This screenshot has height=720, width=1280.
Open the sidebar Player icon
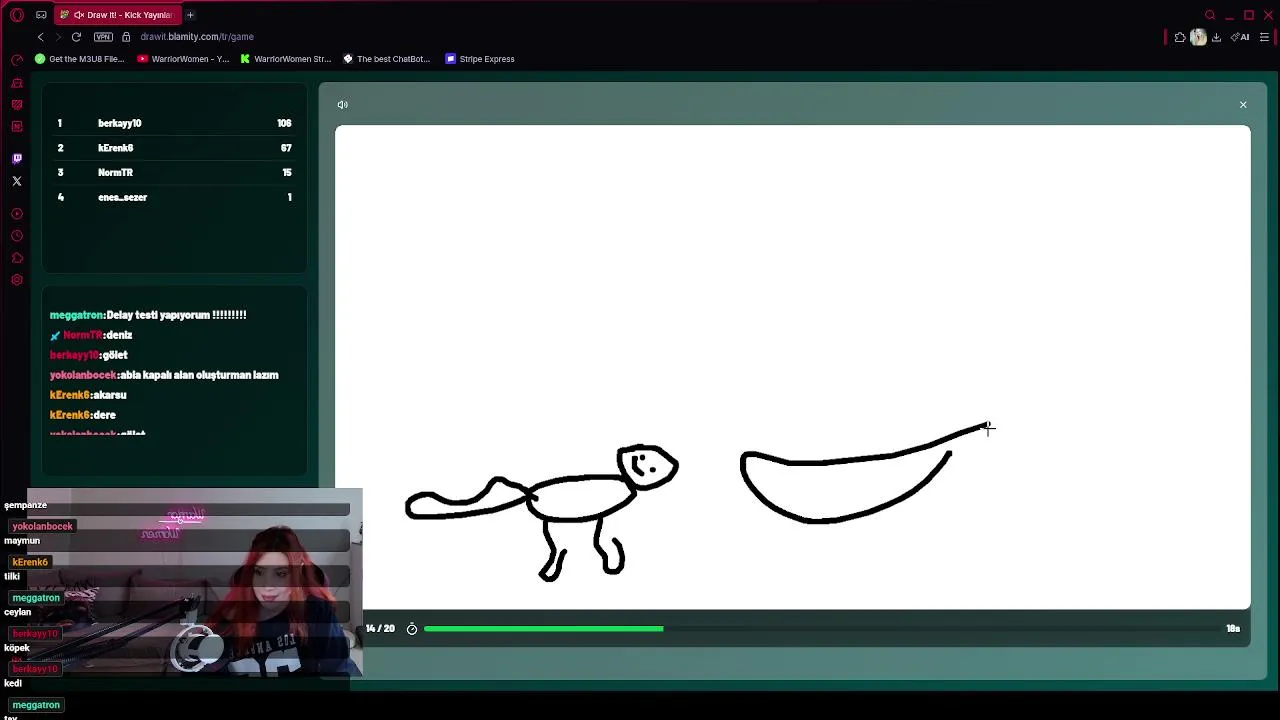pyautogui.click(x=17, y=214)
